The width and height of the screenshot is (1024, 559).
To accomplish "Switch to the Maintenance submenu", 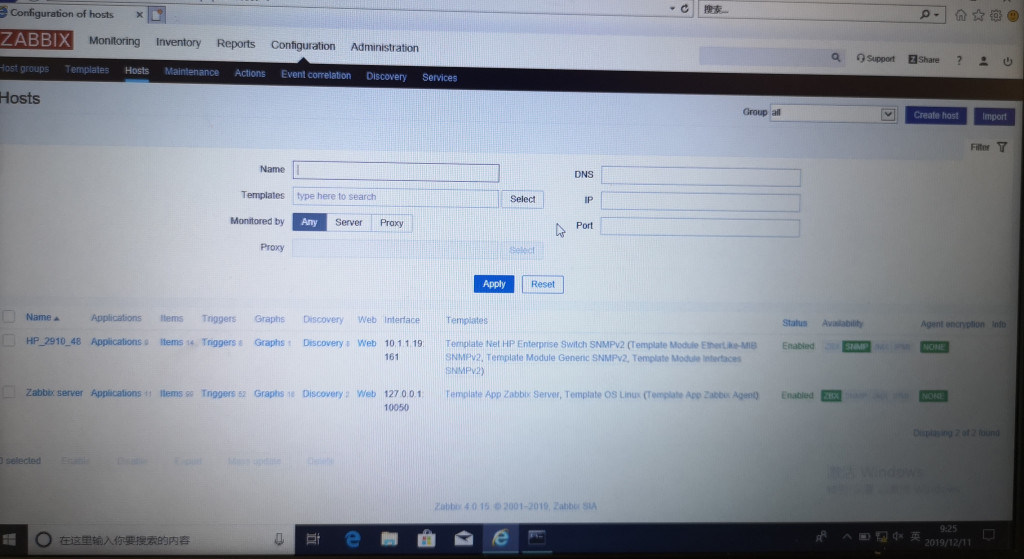I will [191, 72].
